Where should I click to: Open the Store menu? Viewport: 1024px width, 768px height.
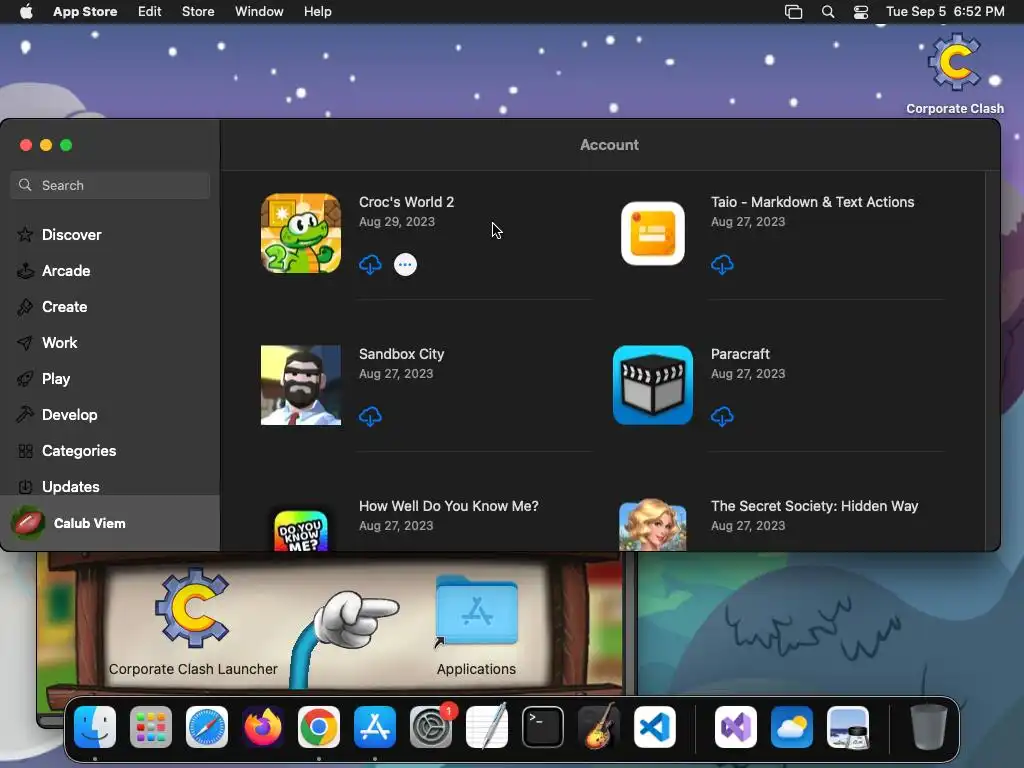coord(198,12)
